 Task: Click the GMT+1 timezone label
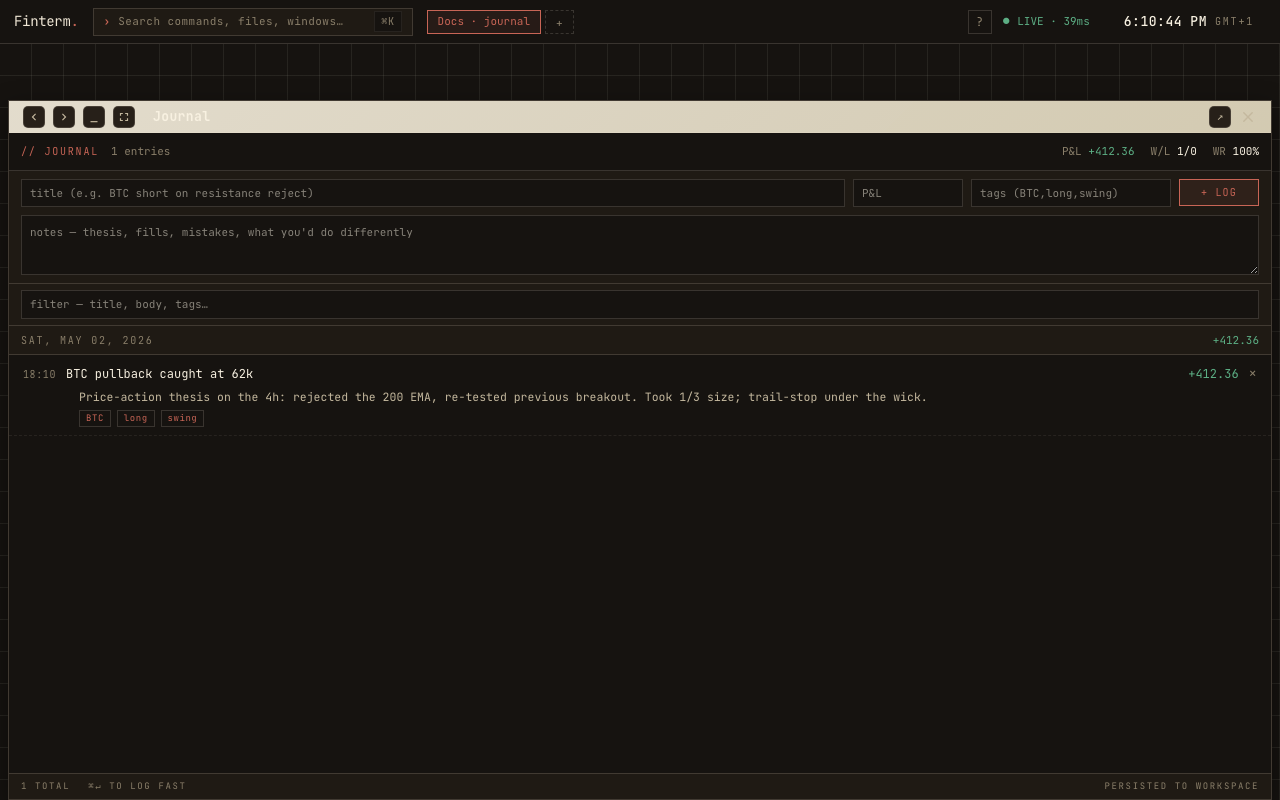point(1234,22)
